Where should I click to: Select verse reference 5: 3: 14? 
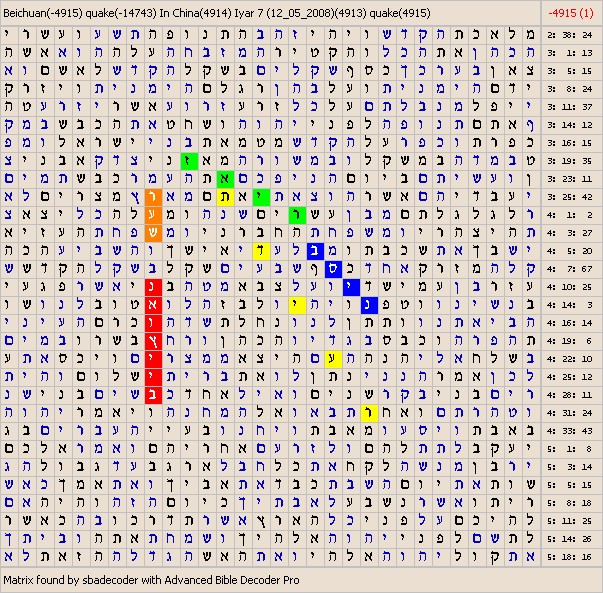(x=570, y=466)
